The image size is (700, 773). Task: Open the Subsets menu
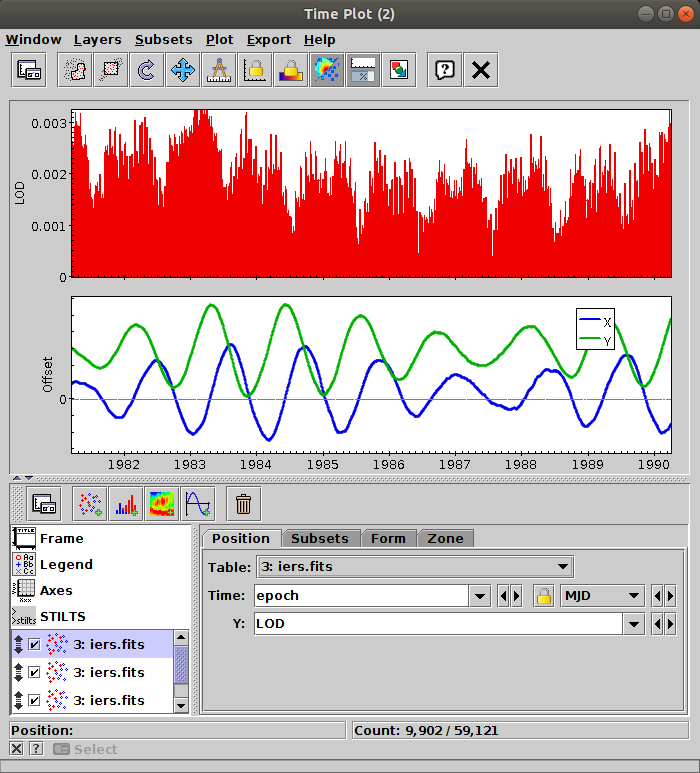(x=163, y=40)
